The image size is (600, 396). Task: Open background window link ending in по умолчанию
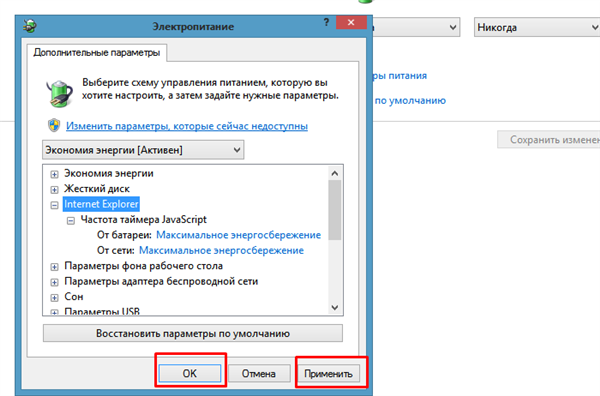[x=409, y=101]
